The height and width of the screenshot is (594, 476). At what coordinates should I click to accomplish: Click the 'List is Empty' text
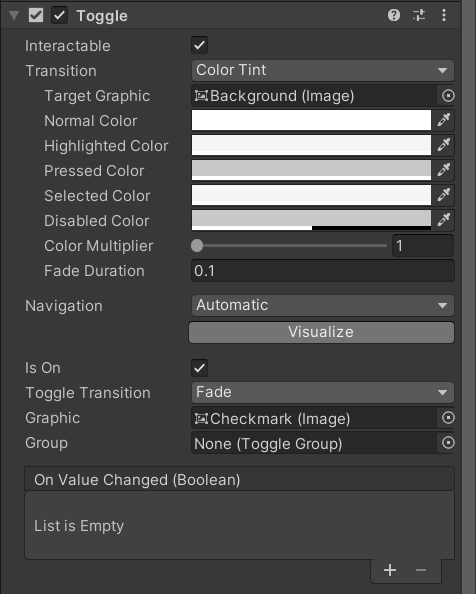tap(79, 526)
